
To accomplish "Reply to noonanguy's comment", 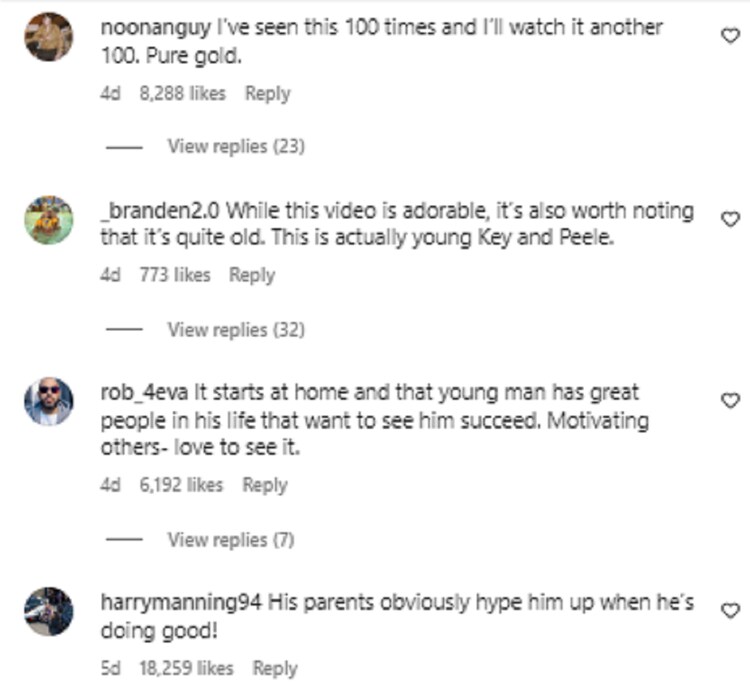I will (267, 94).
